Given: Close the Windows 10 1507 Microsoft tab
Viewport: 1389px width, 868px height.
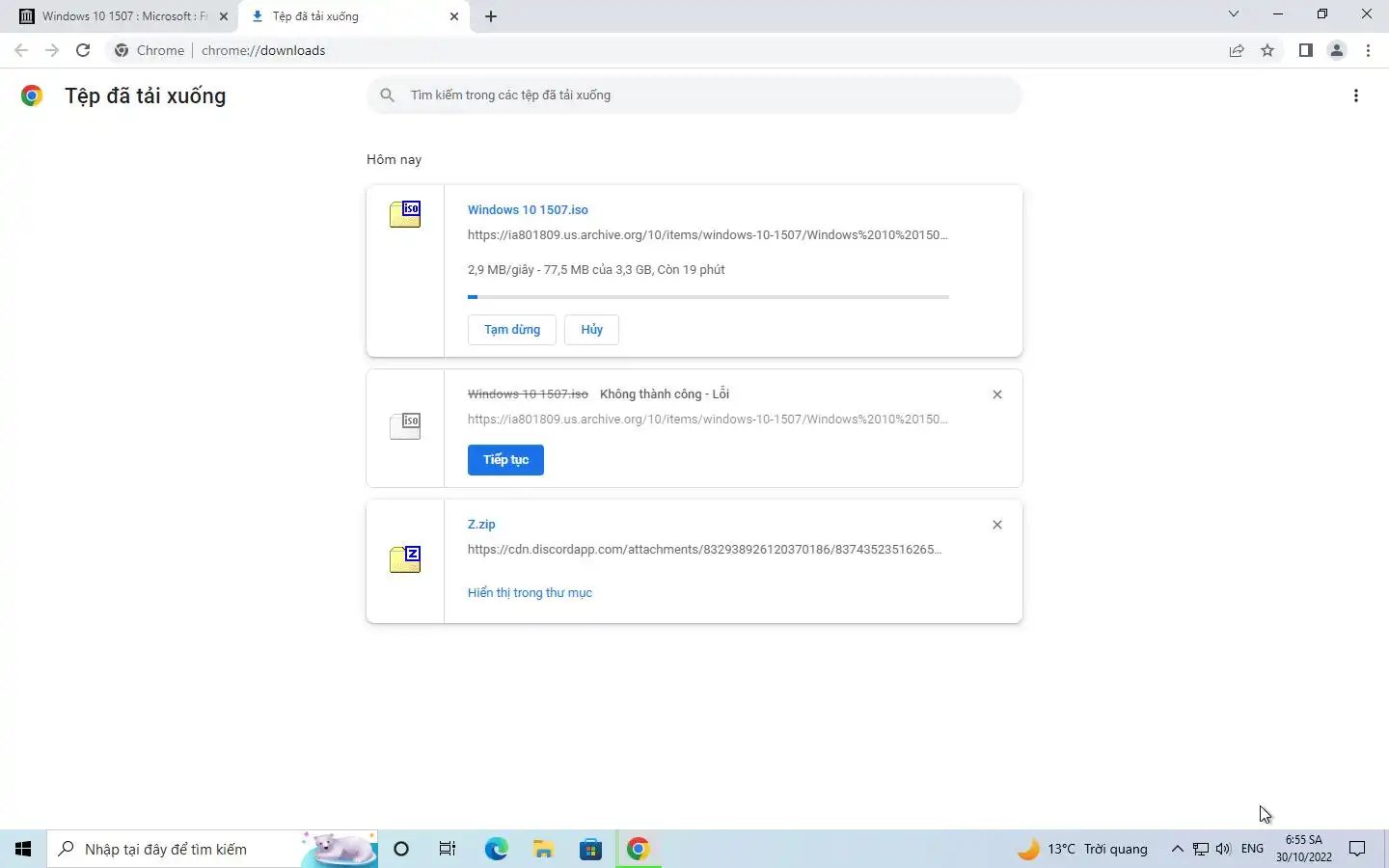Looking at the screenshot, I should click(x=224, y=16).
